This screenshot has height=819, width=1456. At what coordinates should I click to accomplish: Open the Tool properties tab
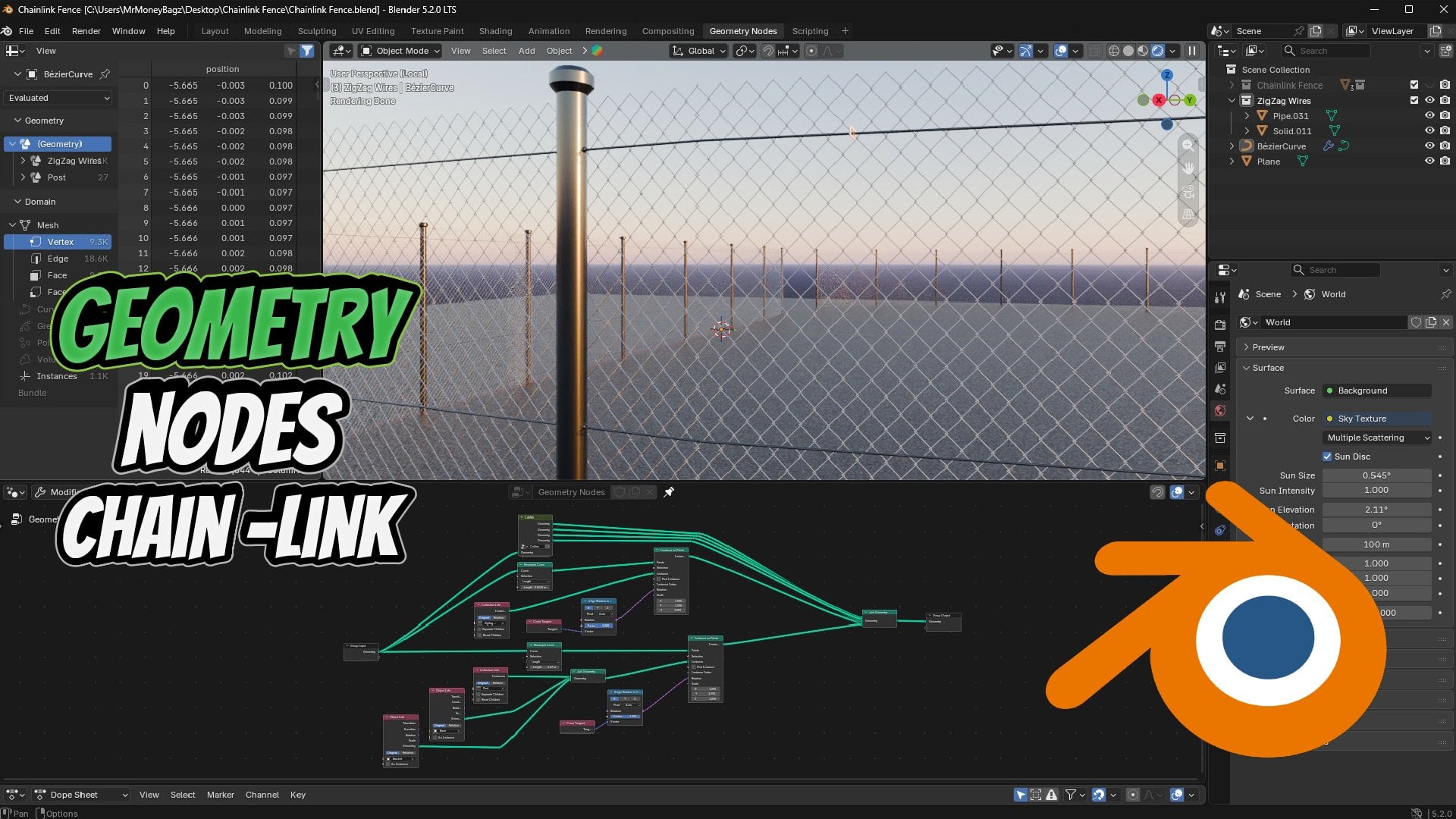point(1219,297)
